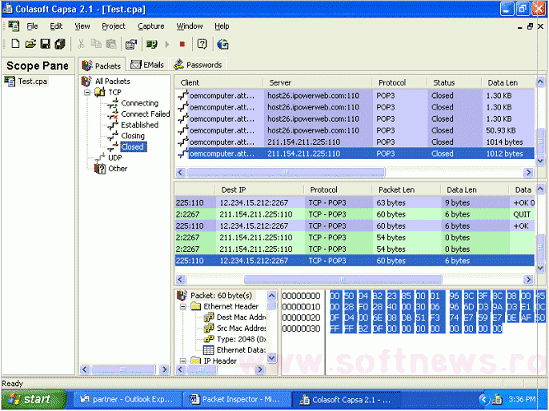Viewport: 549px width, 411px height.
Task: Select Test.cpa in the Scope Pane
Action: pyautogui.click(x=33, y=81)
